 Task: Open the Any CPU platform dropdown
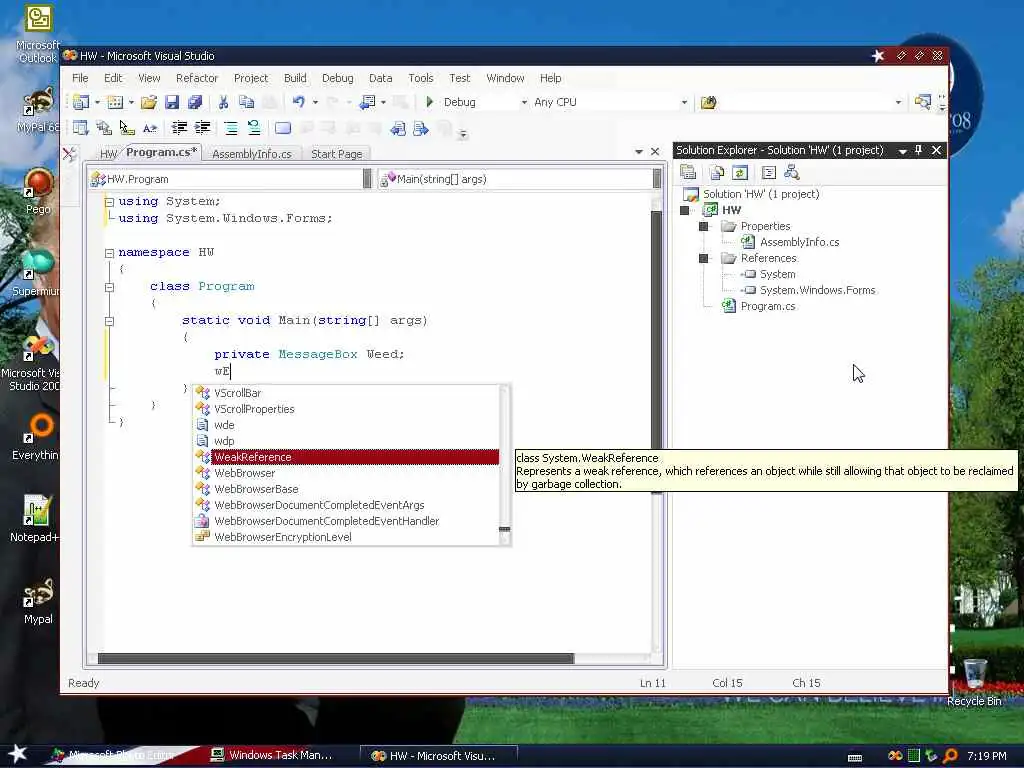pos(684,103)
